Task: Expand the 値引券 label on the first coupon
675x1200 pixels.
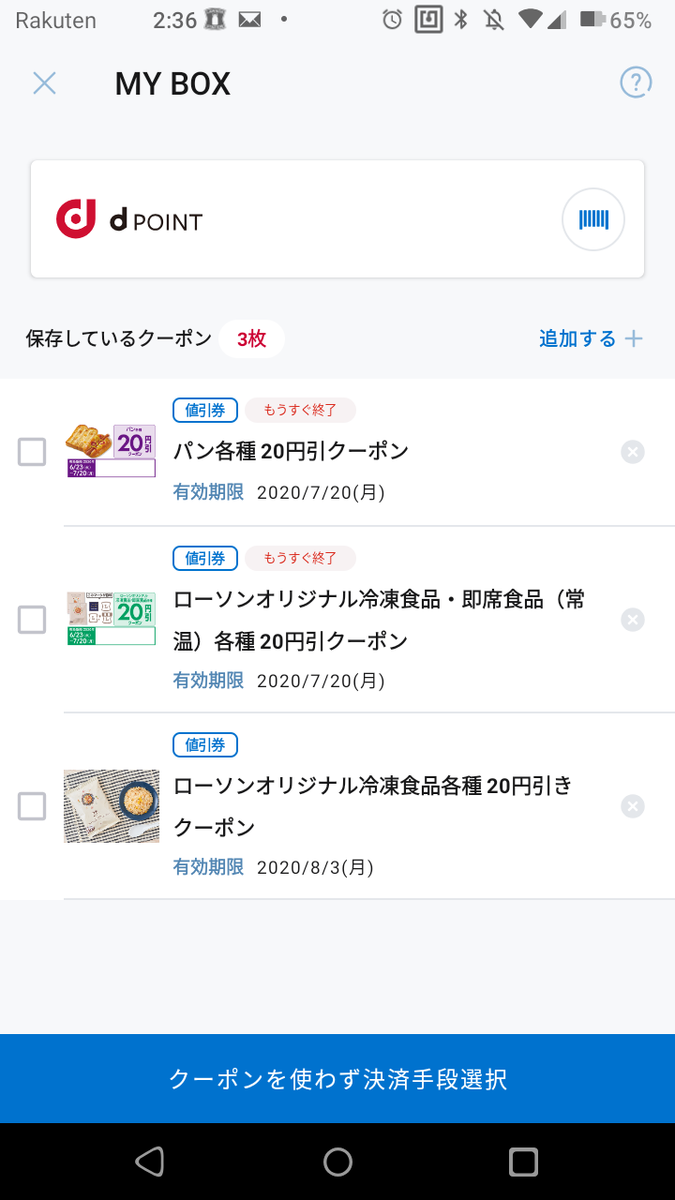Action: pyautogui.click(x=205, y=410)
